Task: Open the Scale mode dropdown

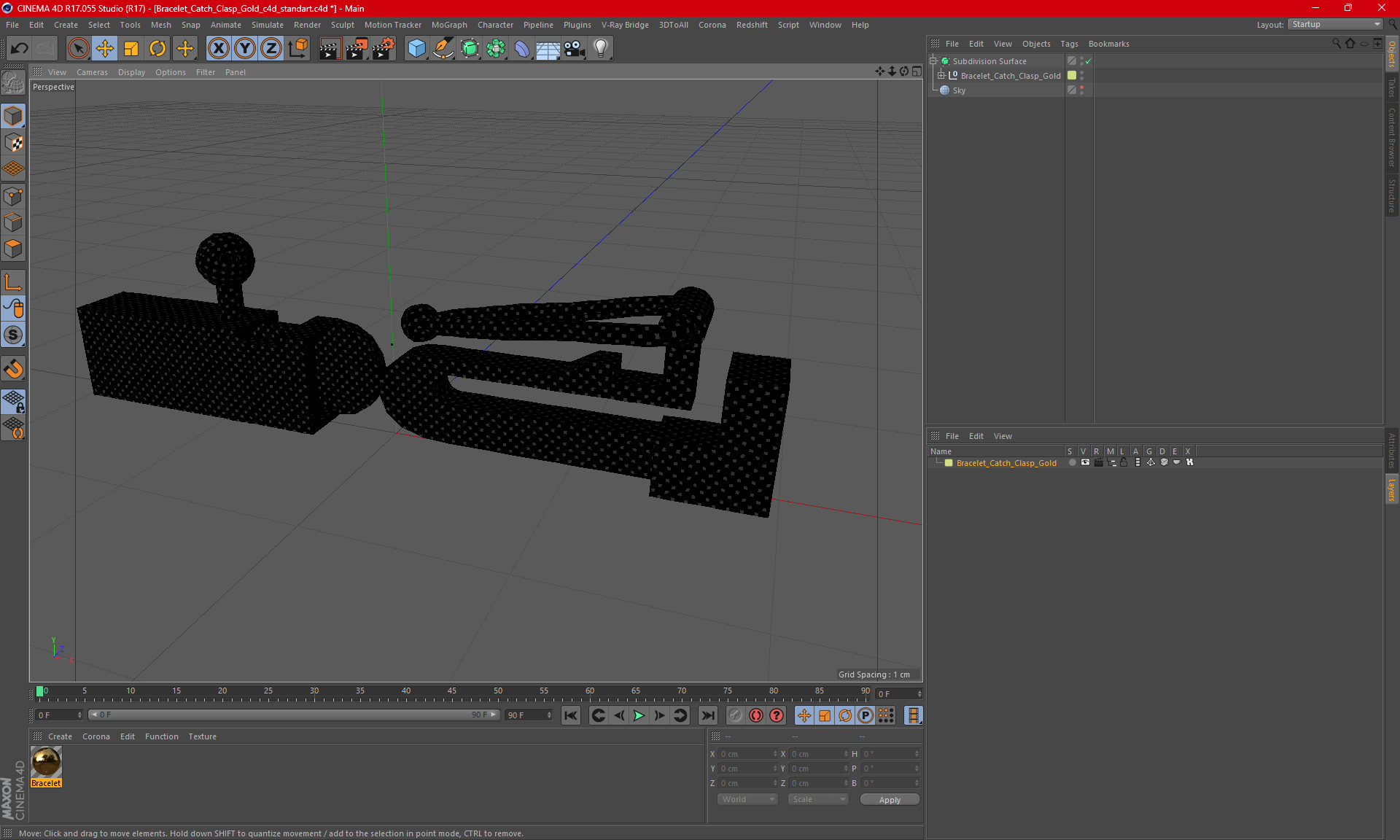Action: (x=818, y=799)
